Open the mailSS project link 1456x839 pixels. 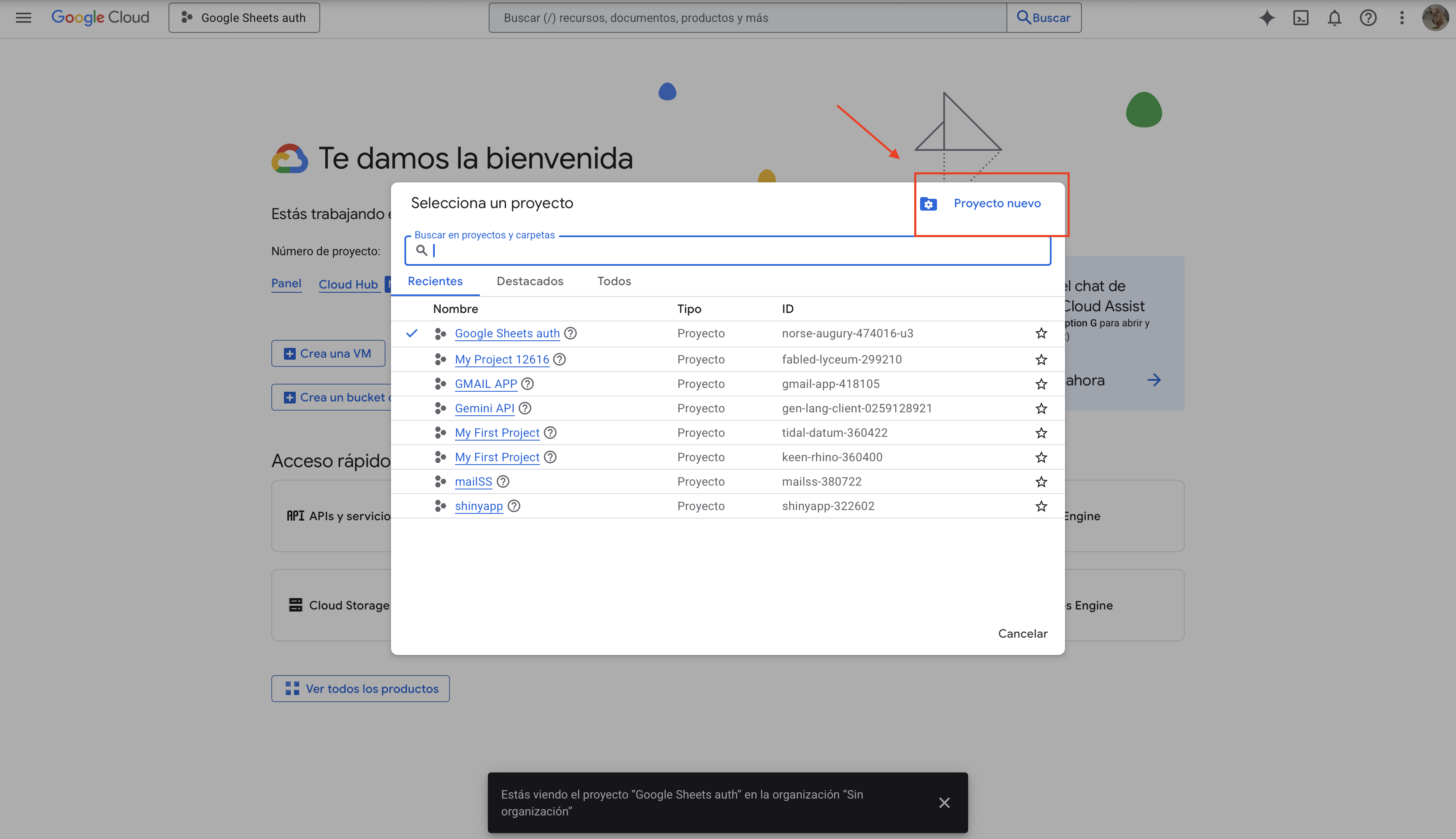coord(473,482)
